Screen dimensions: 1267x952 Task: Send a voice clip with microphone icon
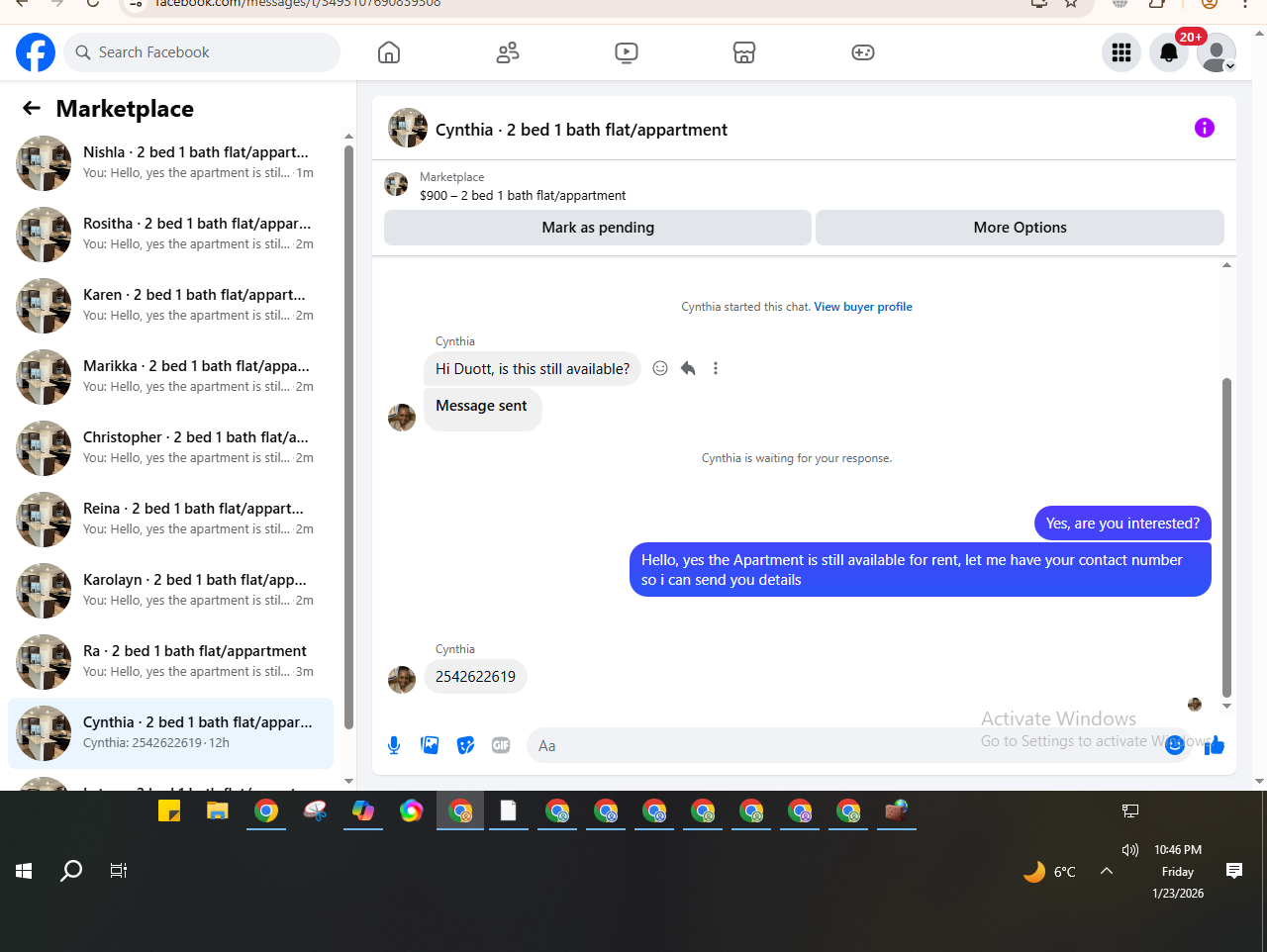[x=394, y=745]
